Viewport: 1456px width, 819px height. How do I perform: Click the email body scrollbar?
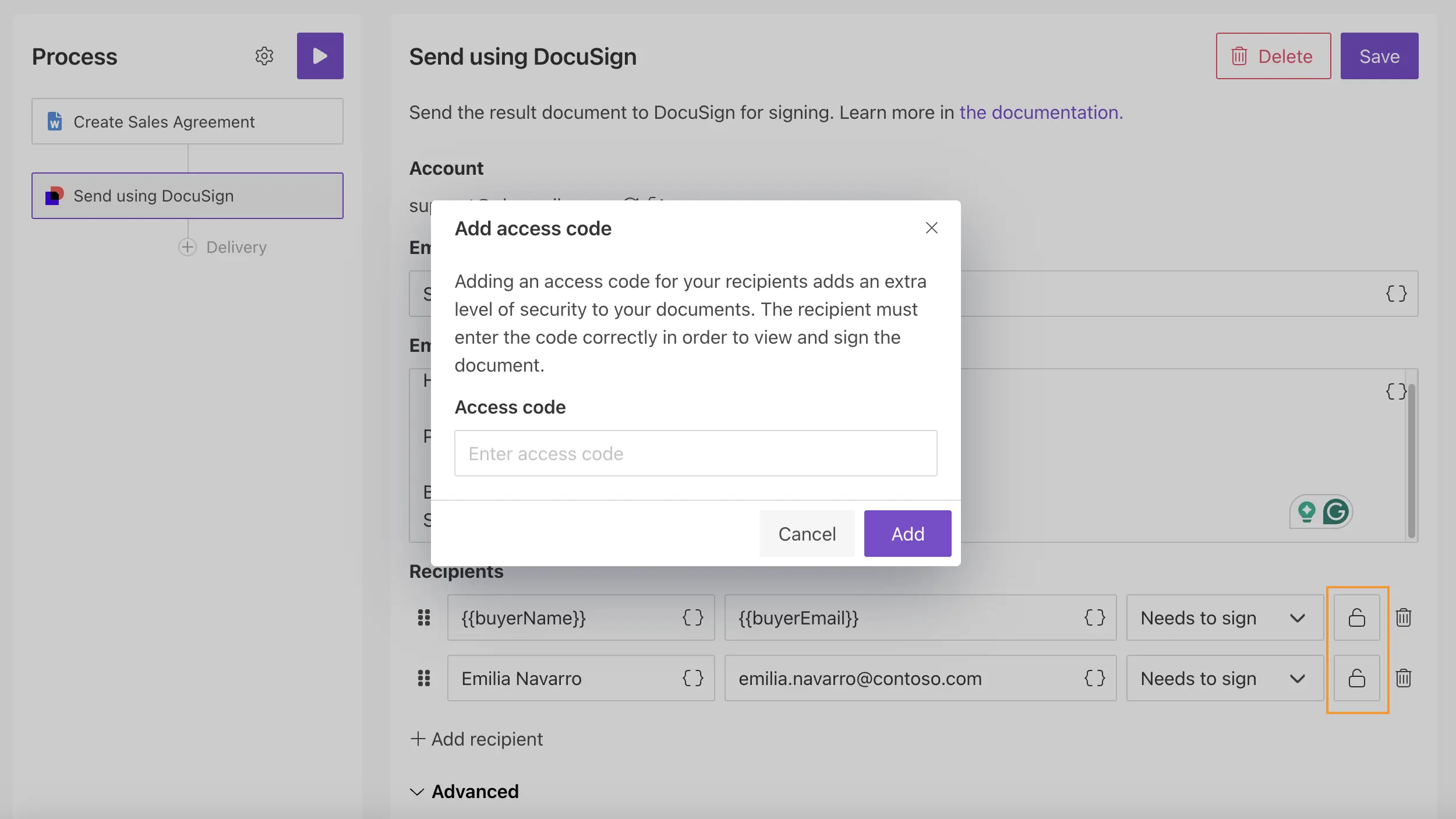tap(1411, 460)
